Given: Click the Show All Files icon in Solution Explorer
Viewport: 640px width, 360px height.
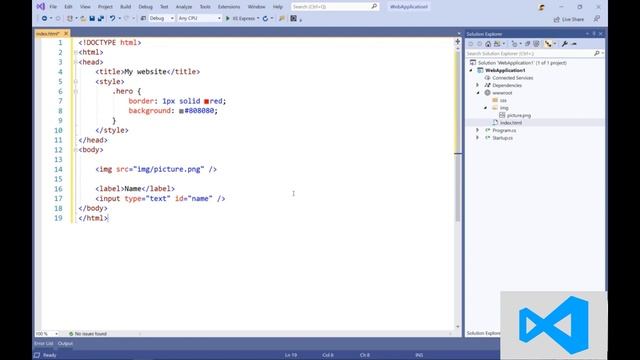Looking at the screenshot, I should (x=536, y=44).
